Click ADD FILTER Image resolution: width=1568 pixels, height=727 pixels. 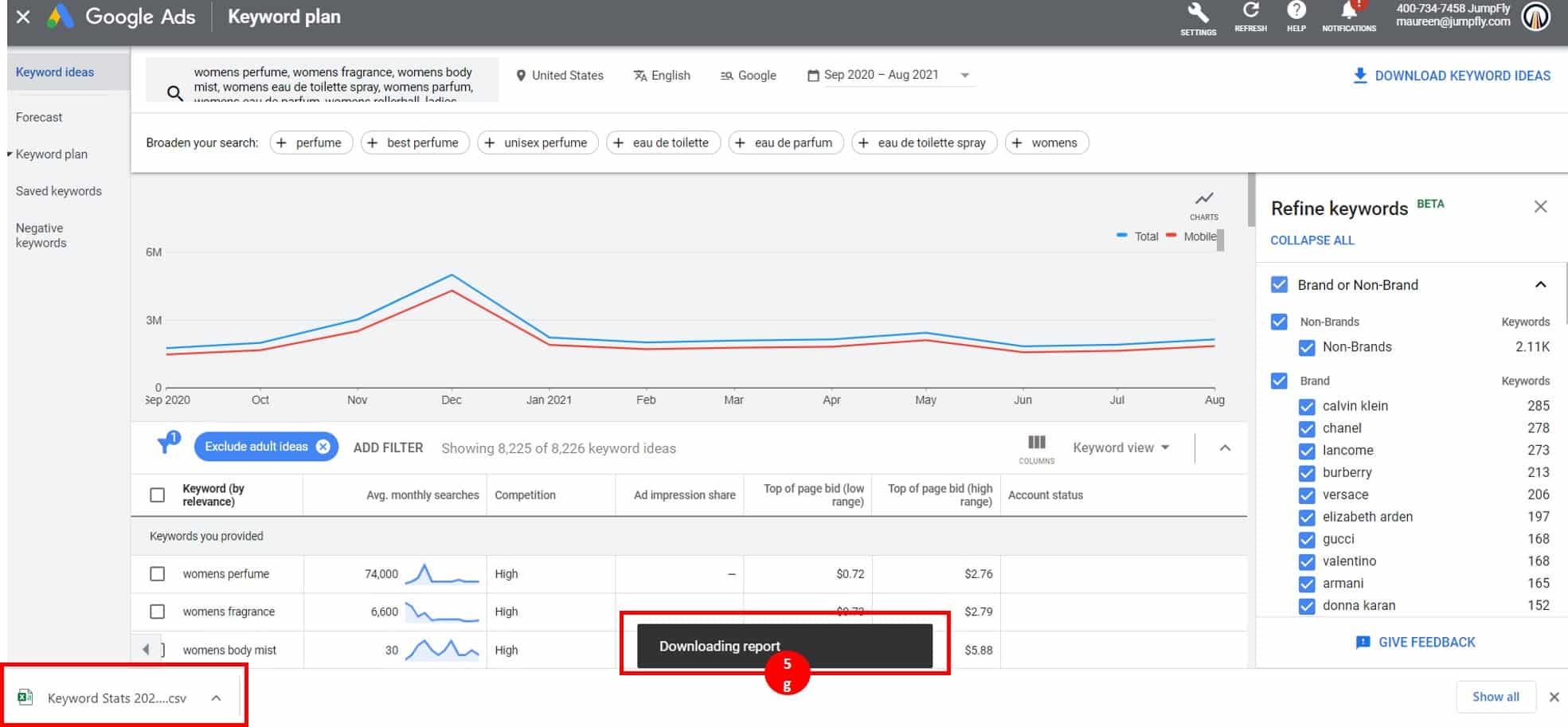coord(388,448)
